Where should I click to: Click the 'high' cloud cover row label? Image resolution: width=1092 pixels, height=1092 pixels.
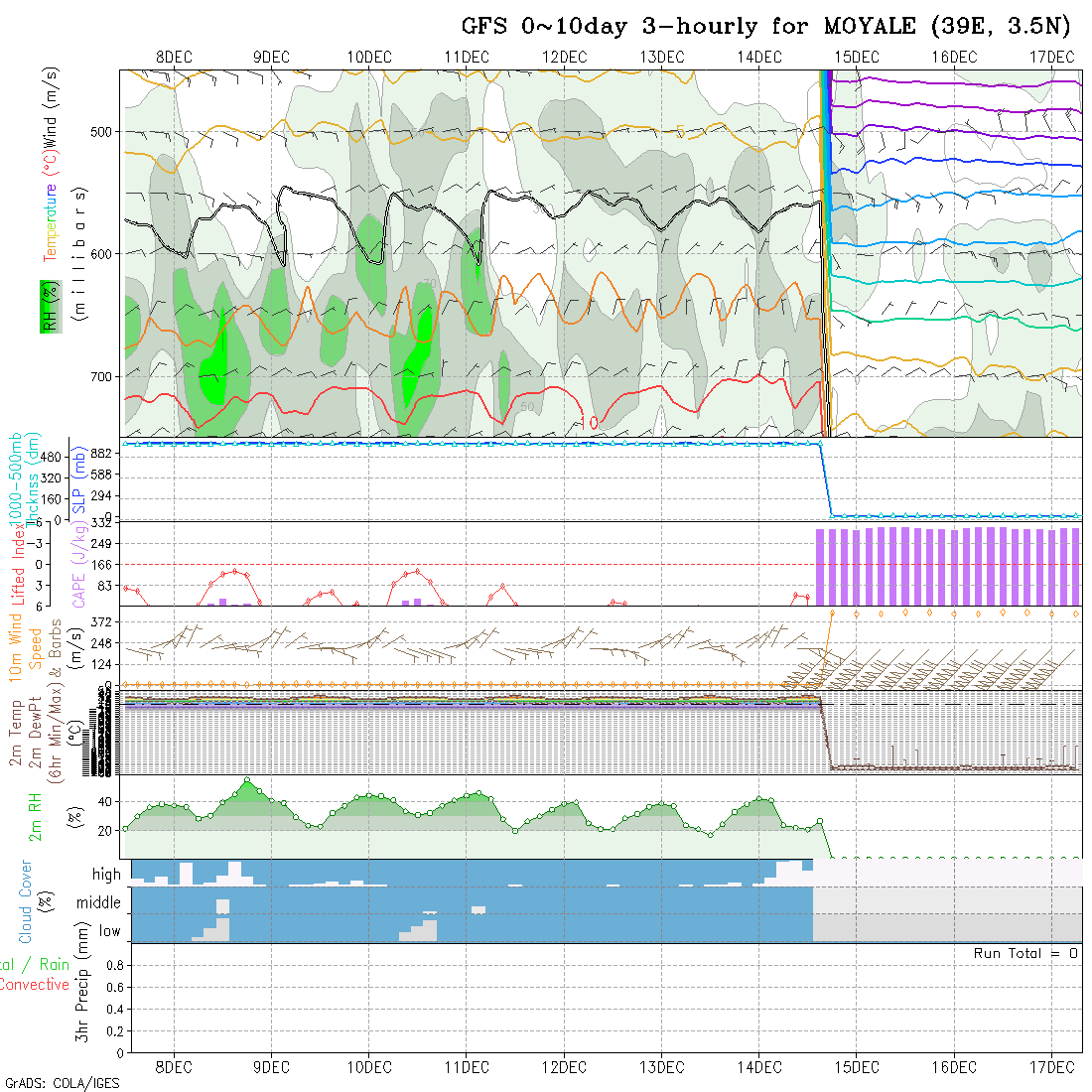[x=106, y=875]
